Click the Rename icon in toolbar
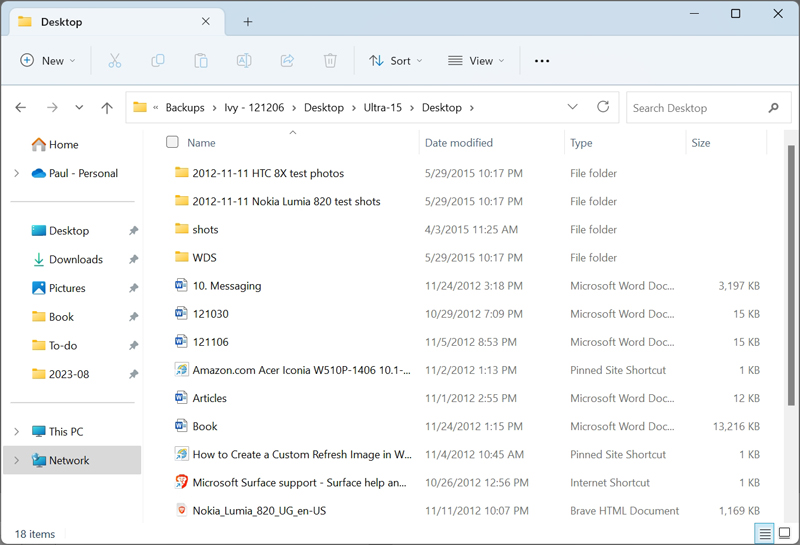 pos(244,61)
